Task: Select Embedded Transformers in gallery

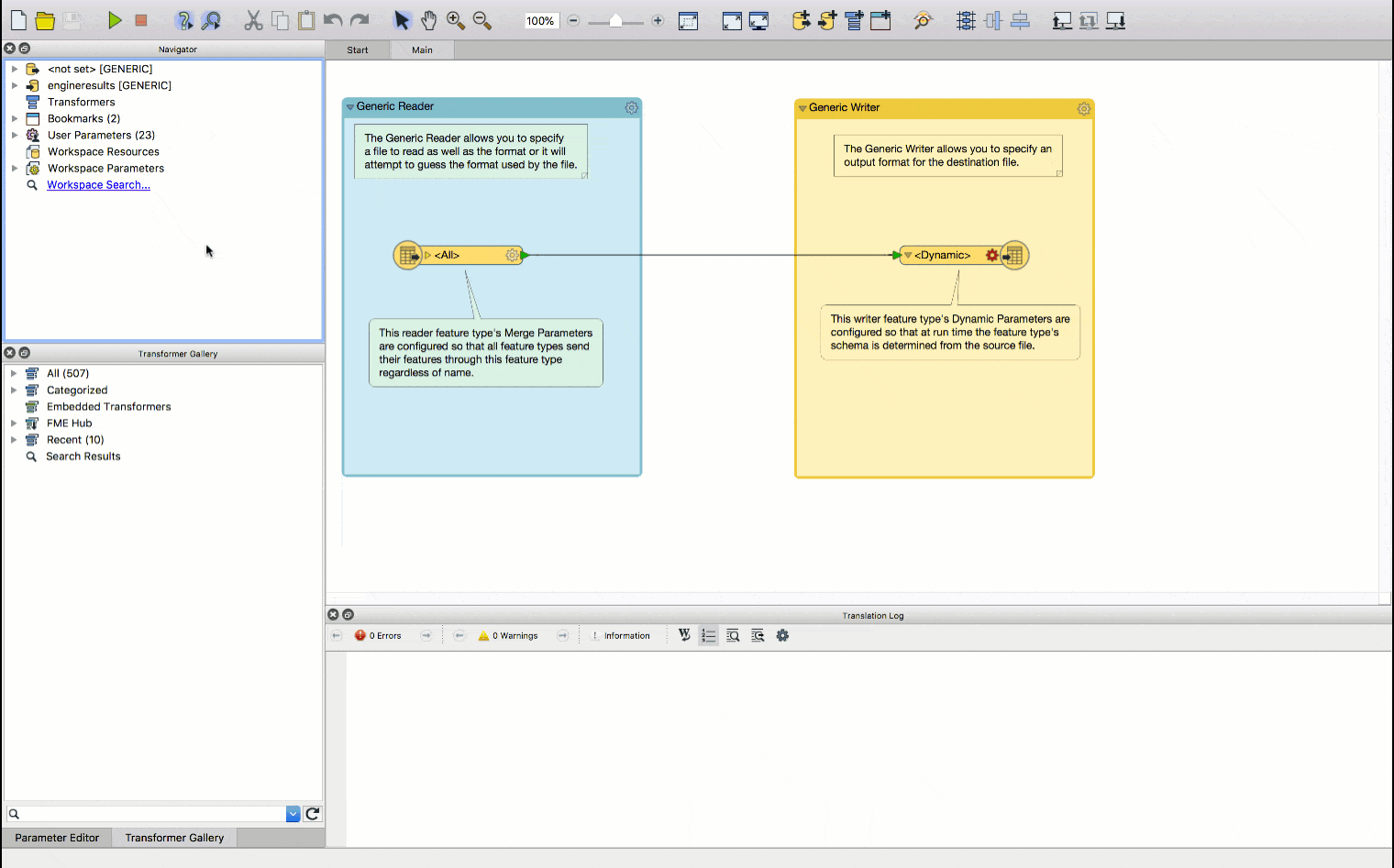Action: click(x=109, y=406)
